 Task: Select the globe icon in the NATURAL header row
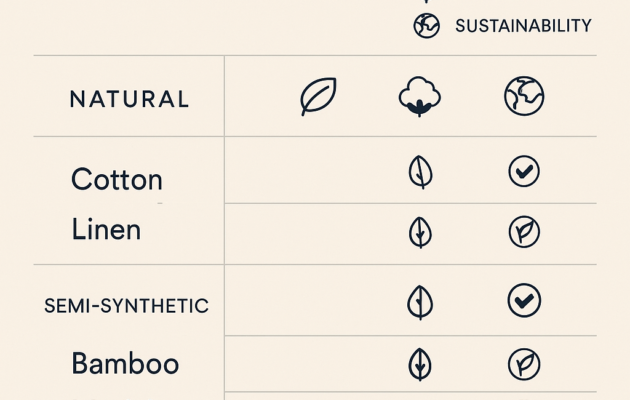pyautogui.click(x=523, y=96)
